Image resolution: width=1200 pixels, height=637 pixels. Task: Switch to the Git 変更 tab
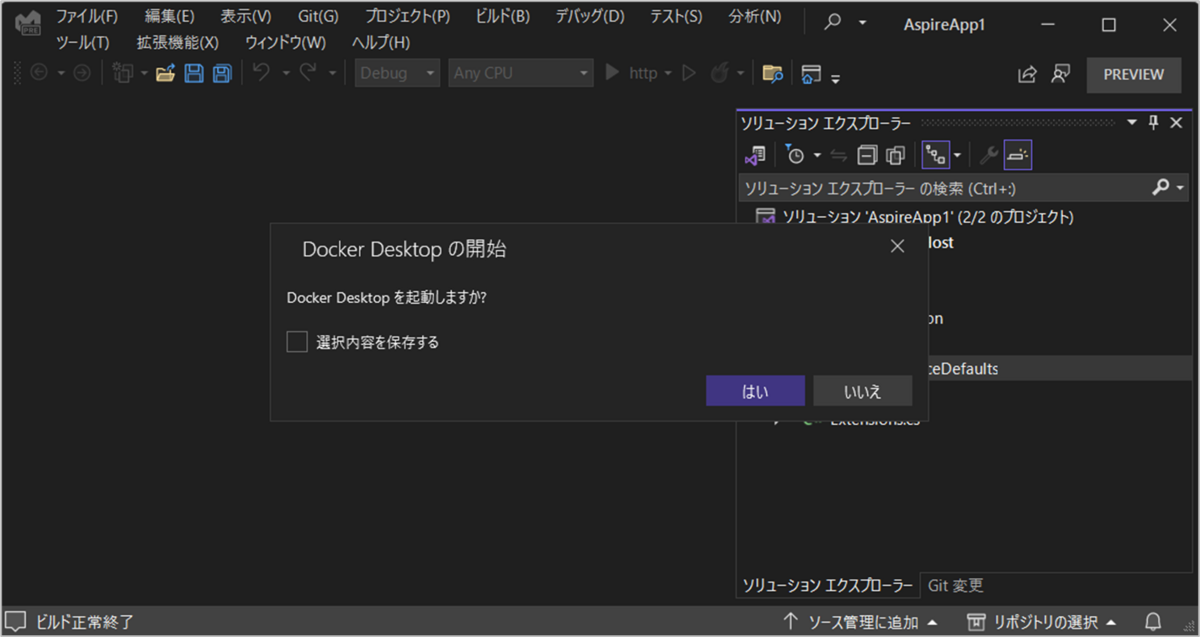pyautogui.click(x=956, y=585)
